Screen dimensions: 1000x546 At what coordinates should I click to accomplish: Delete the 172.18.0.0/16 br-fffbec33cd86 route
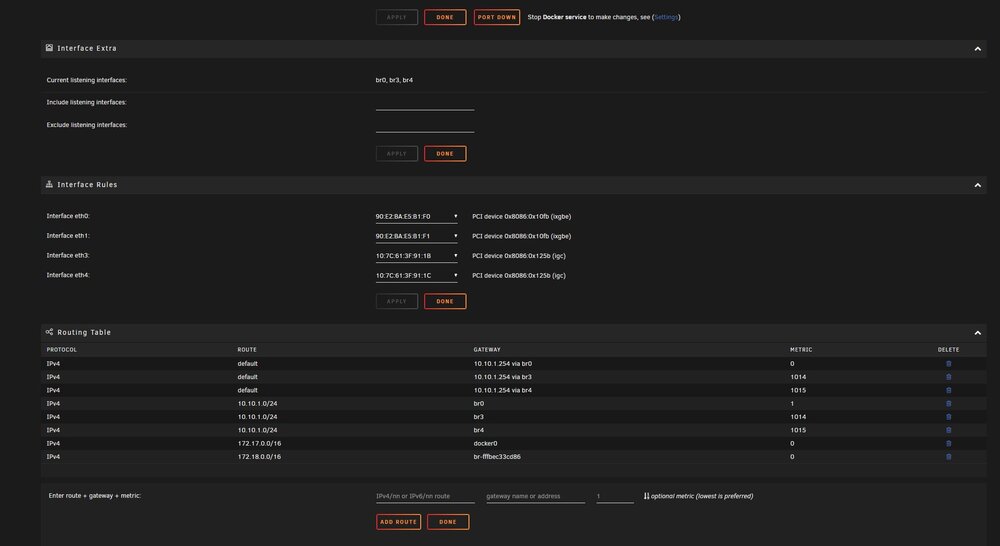(x=948, y=457)
